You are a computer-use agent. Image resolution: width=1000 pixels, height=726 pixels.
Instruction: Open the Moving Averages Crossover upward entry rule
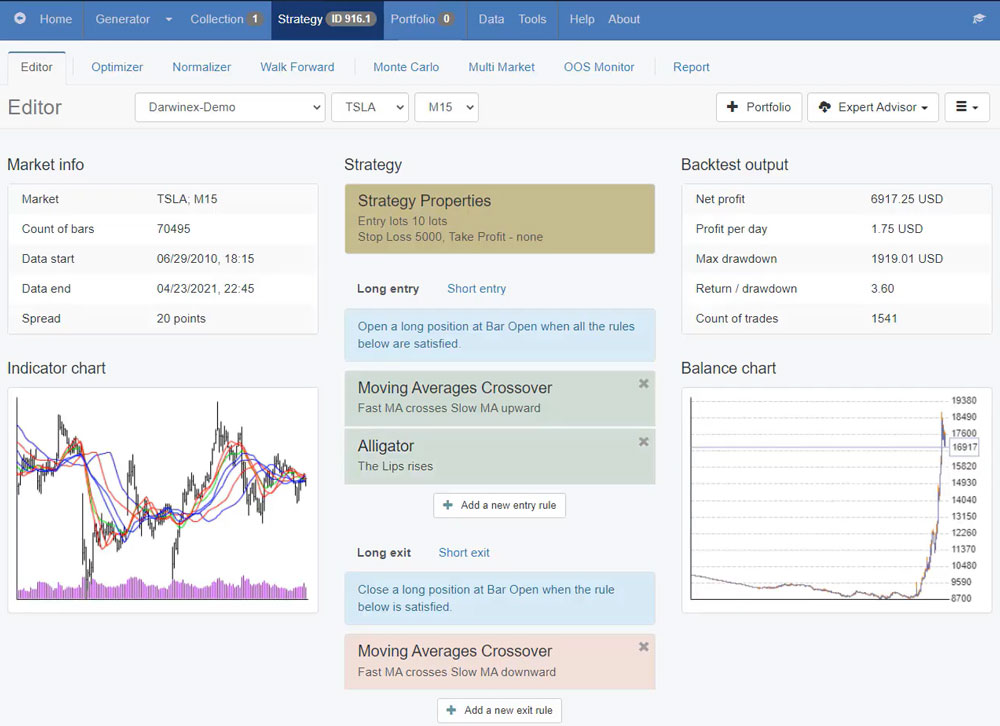(499, 398)
